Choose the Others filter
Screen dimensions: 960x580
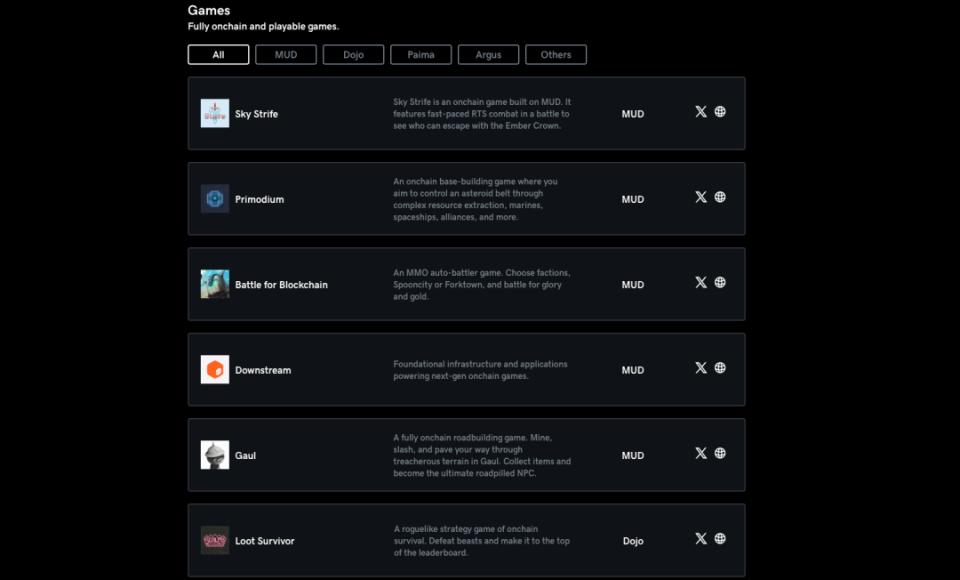point(556,55)
